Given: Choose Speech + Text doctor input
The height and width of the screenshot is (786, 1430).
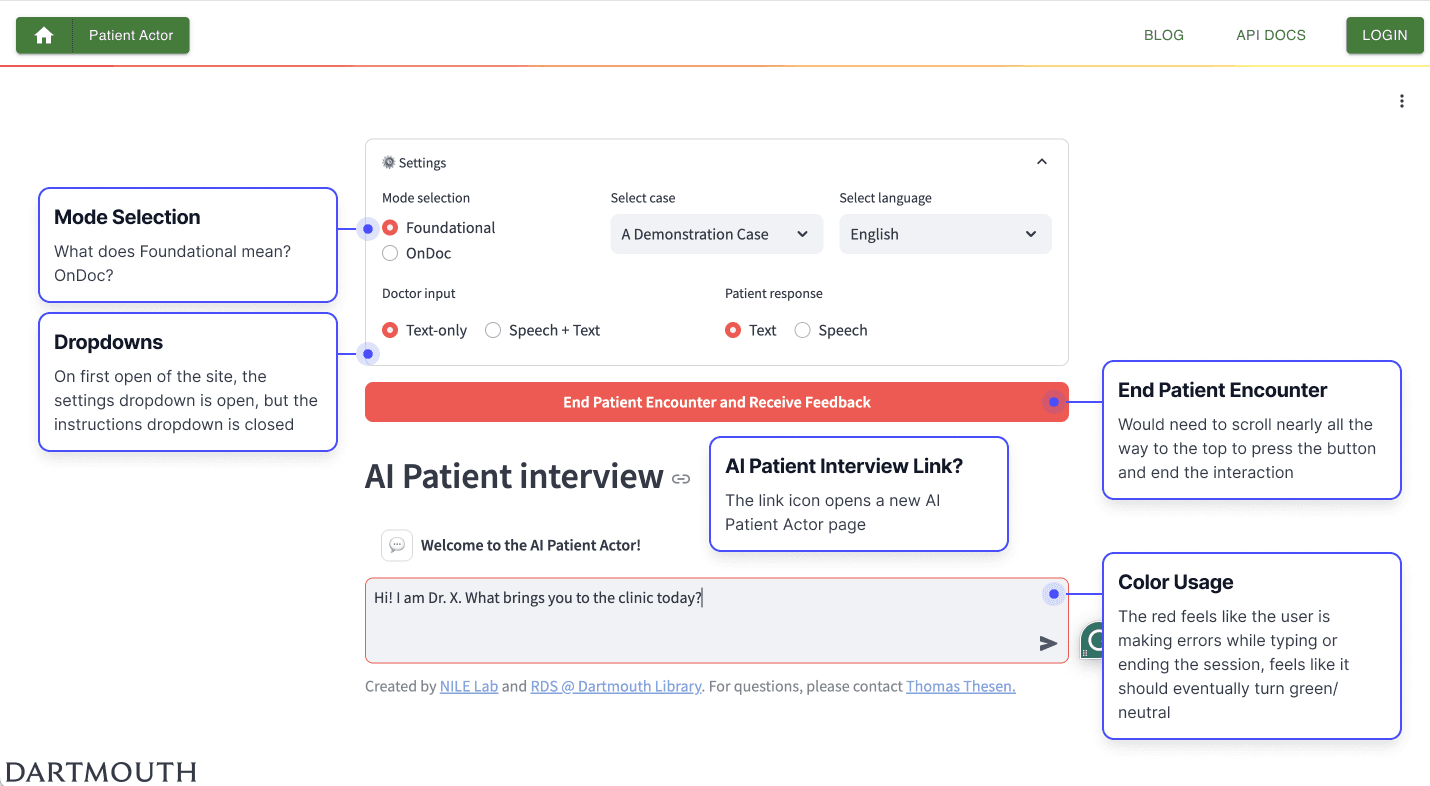Looking at the screenshot, I should pos(493,330).
